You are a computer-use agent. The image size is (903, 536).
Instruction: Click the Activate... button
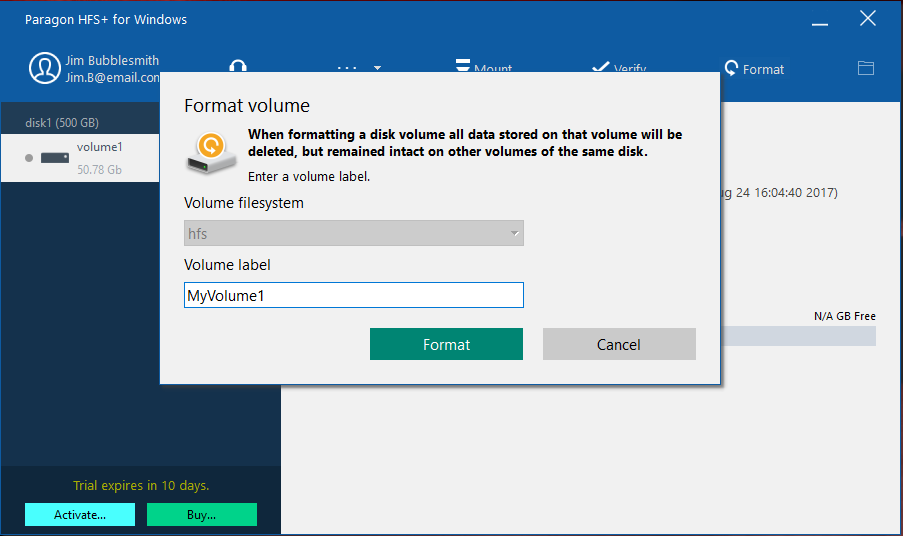pos(80,514)
